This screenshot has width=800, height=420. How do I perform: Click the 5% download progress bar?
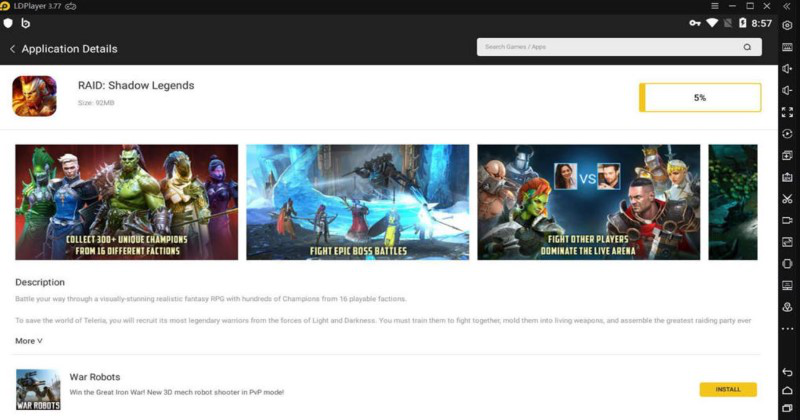(700, 98)
